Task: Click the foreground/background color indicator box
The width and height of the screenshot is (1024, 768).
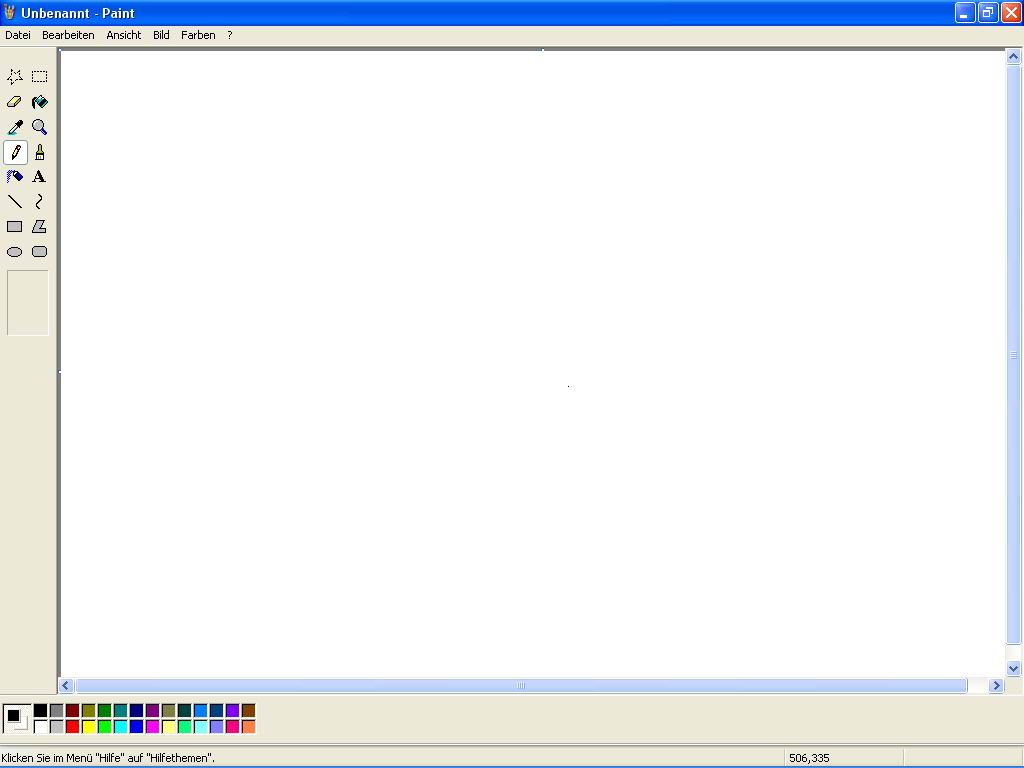Action: tap(16, 718)
